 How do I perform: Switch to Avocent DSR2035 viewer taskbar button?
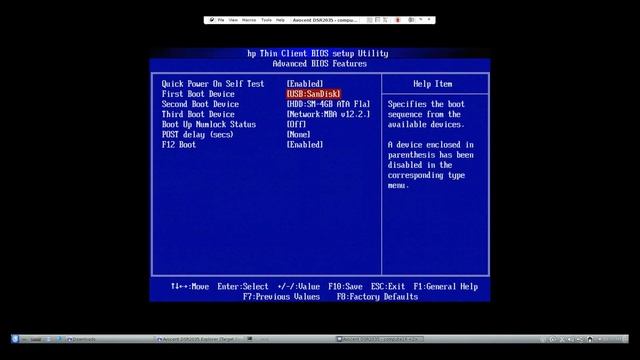tap(380, 339)
